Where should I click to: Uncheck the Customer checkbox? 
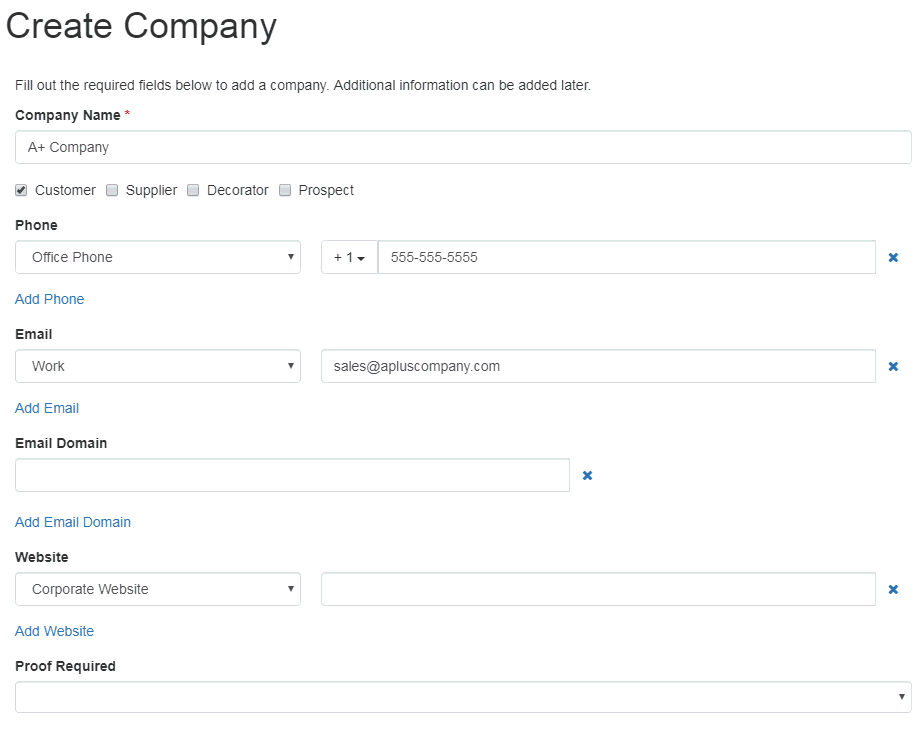pyautogui.click(x=21, y=190)
